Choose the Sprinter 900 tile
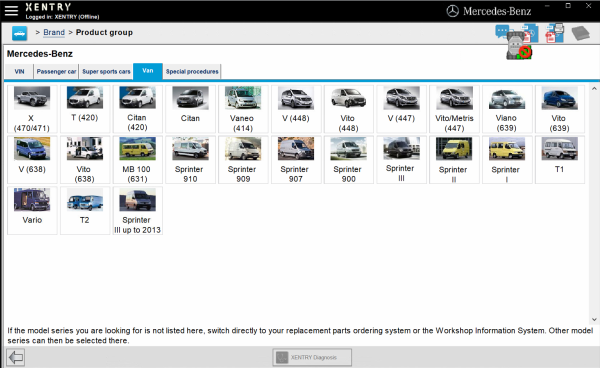The image size is (600, 368). tap(349, 160)
